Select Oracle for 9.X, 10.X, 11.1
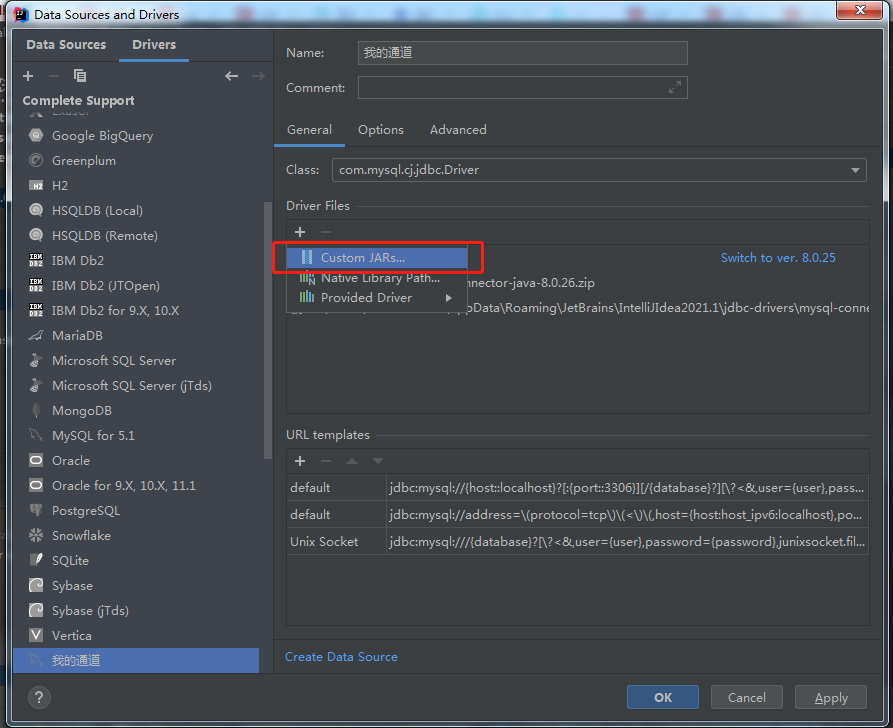 click(x=124, y=485)
